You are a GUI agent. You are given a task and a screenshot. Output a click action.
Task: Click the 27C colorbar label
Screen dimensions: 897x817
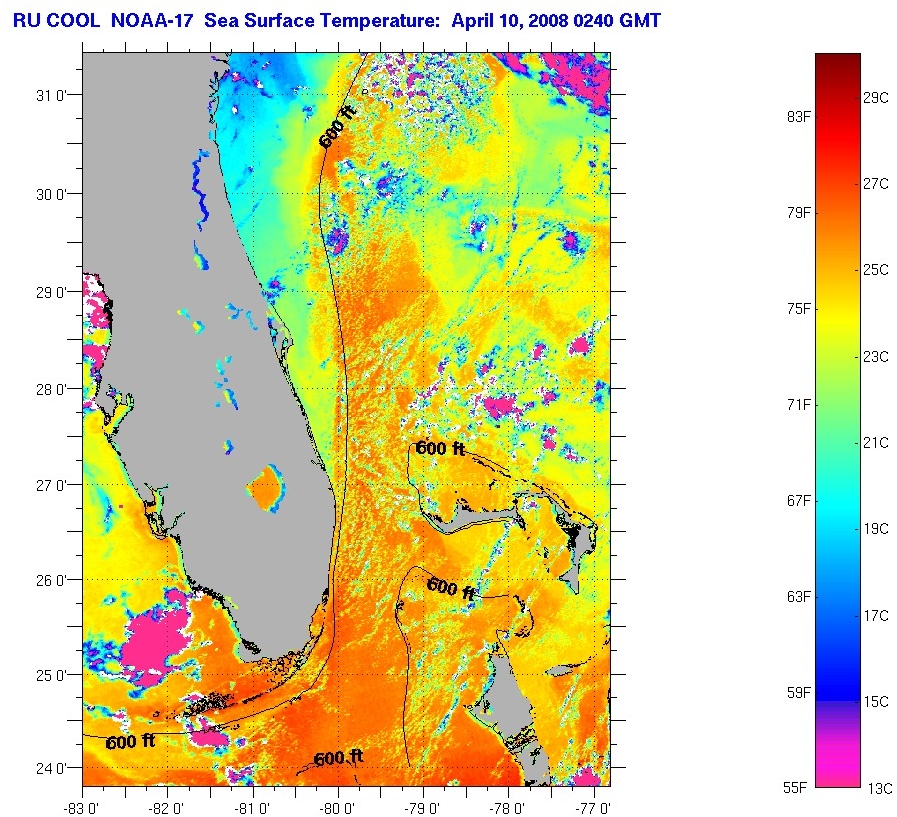(876, 184)
